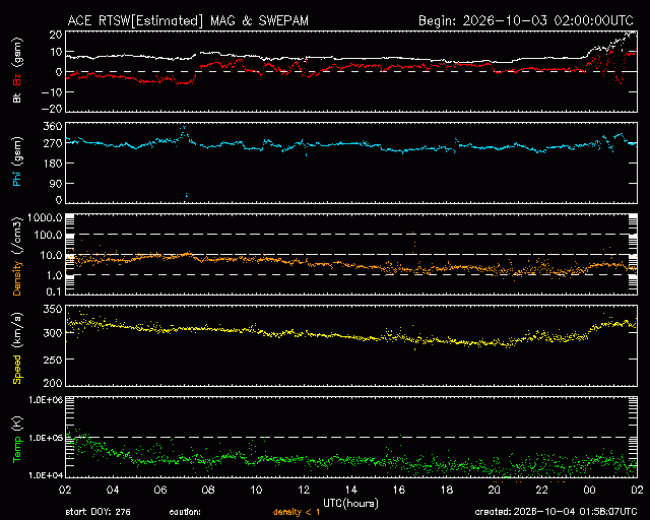Click the orange density < 1 caution note
Screen dimensions: 650x520
click(x=296, y=513)
